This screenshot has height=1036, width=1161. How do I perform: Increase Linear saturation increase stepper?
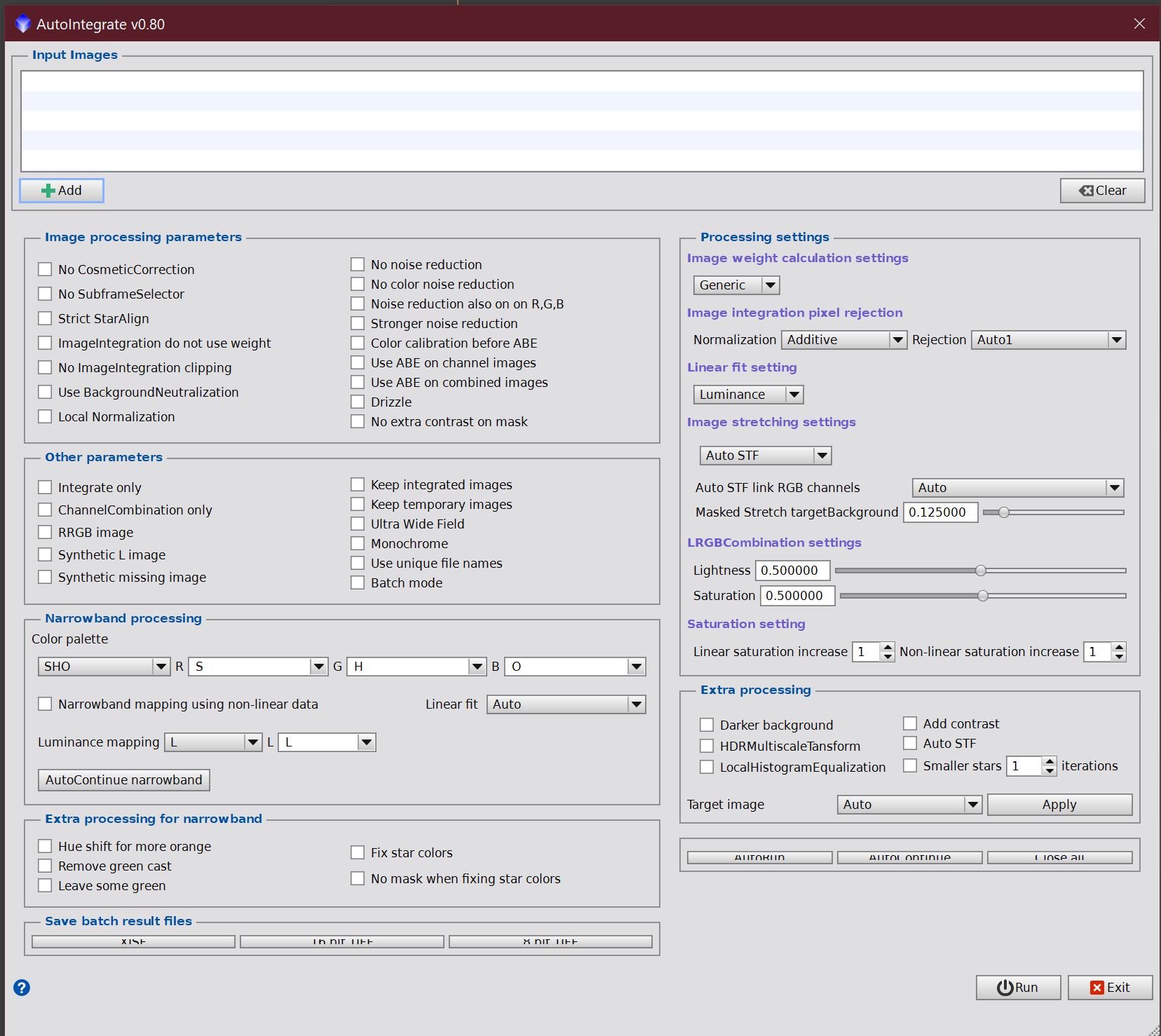pyautogui.click(x=888, y=647)
